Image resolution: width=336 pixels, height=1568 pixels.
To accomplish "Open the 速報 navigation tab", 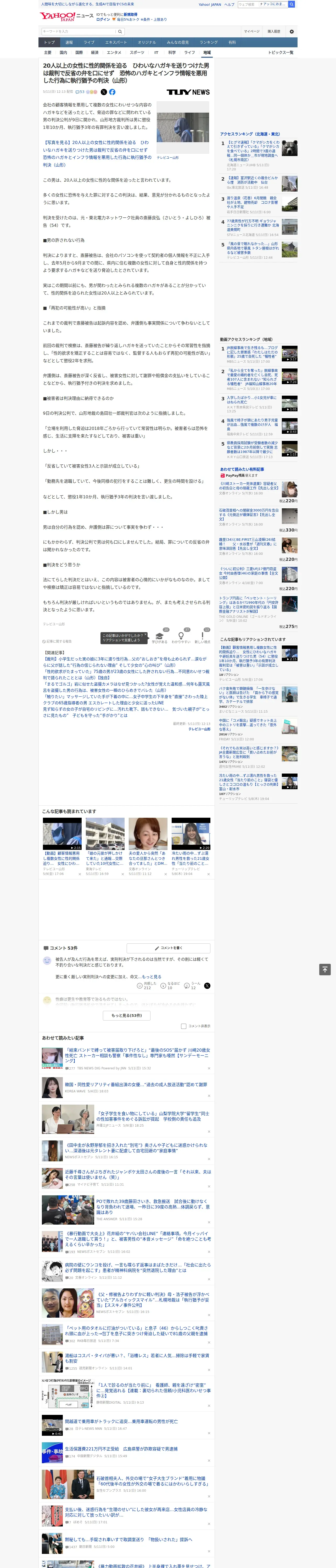I will 69,43.
